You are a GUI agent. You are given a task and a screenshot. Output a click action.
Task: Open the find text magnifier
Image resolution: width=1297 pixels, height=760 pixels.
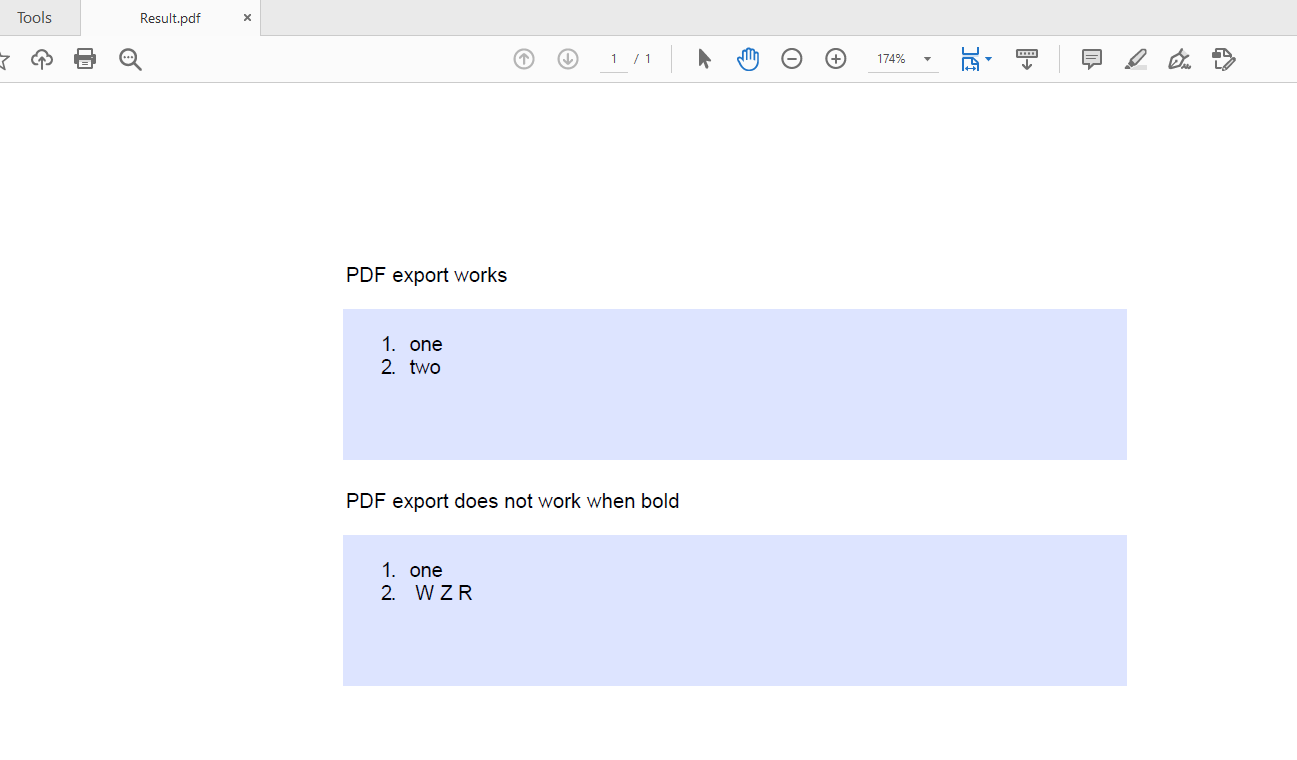[x=130, y=59]
